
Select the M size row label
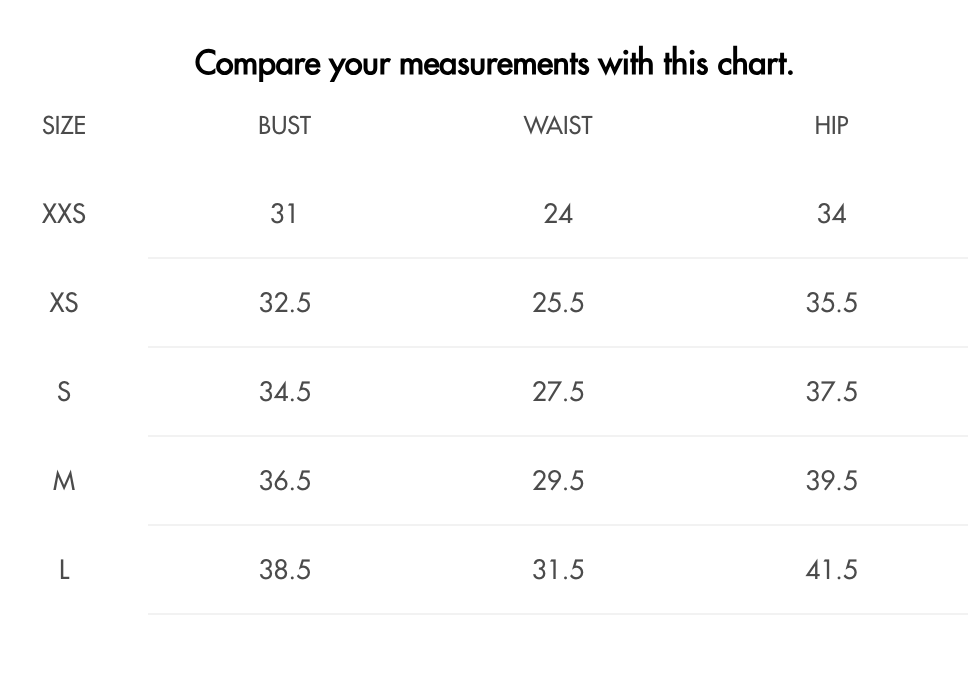click(64, 481)
